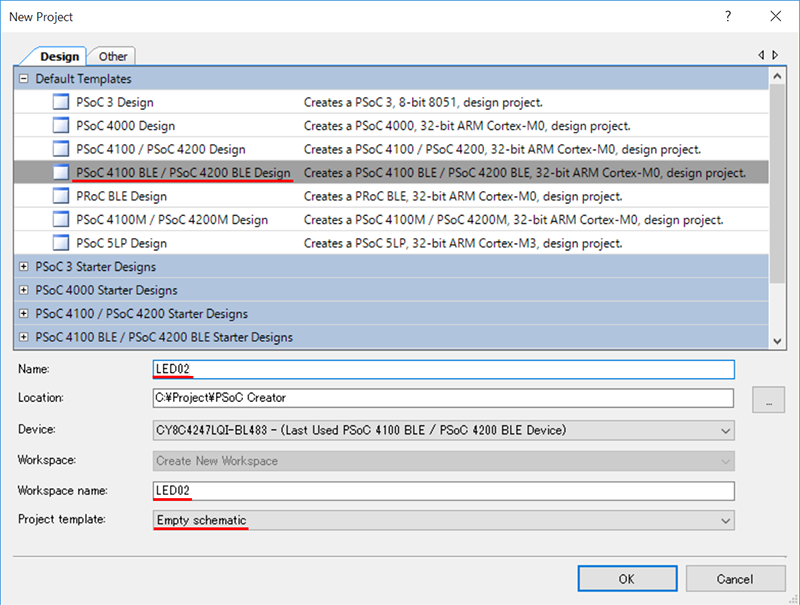Click description 'Creates a PSoC 5LP, 32-bit ARM Cortex-M3'
Viewport: 800px width, 605px height.
click(x=463, y=243)
